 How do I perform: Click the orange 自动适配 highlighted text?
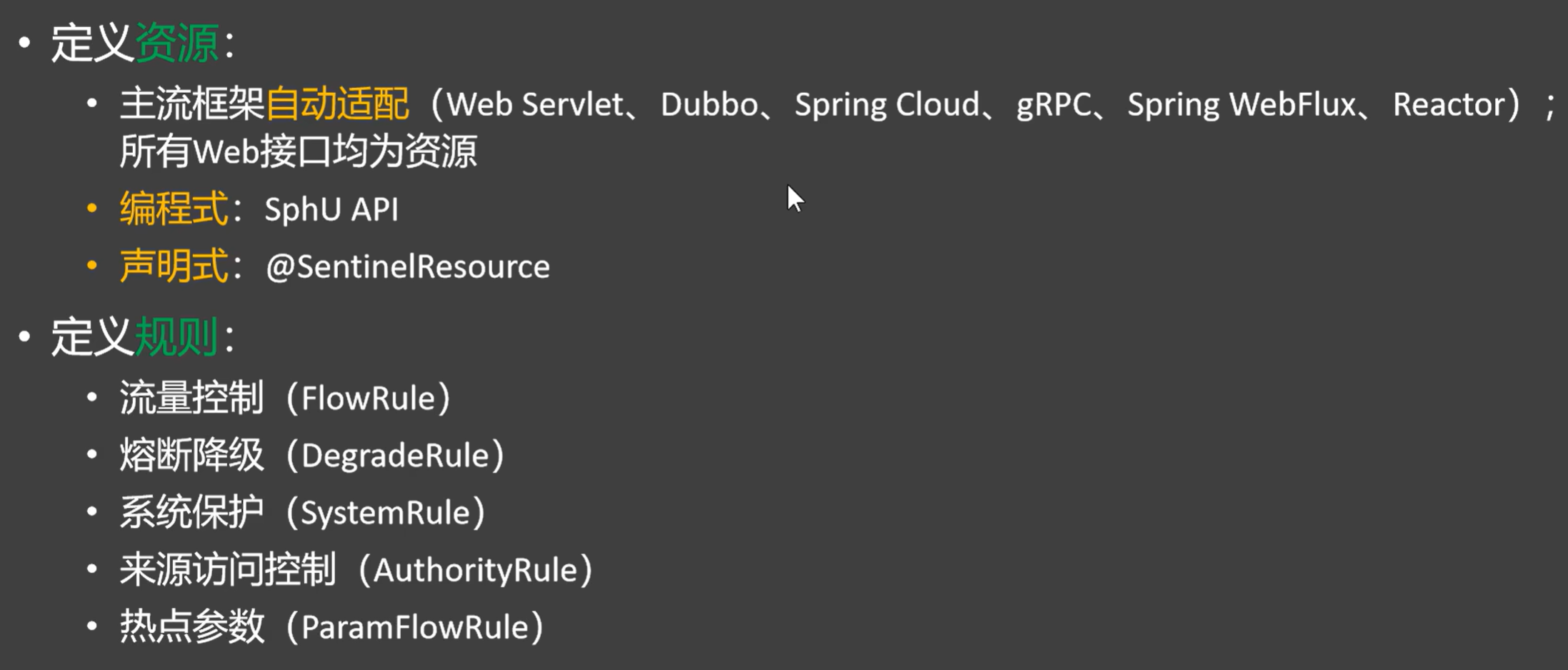click(x=337, y=104)
